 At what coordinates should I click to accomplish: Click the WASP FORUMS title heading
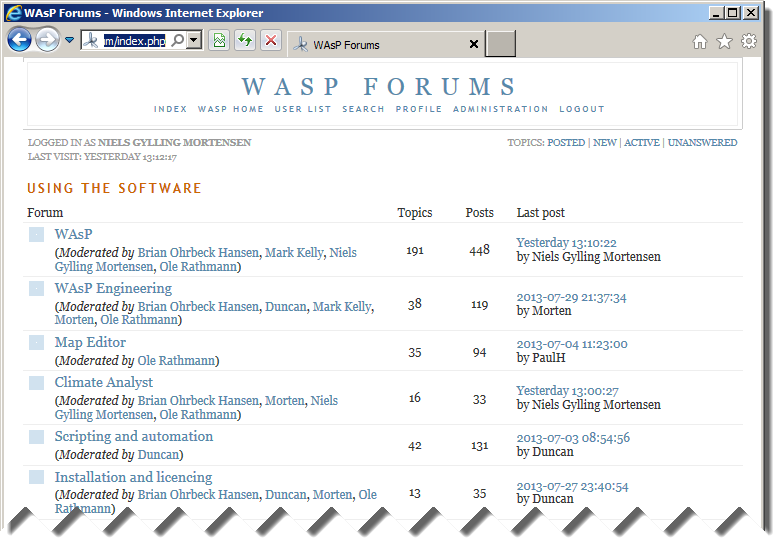point(379,87)
